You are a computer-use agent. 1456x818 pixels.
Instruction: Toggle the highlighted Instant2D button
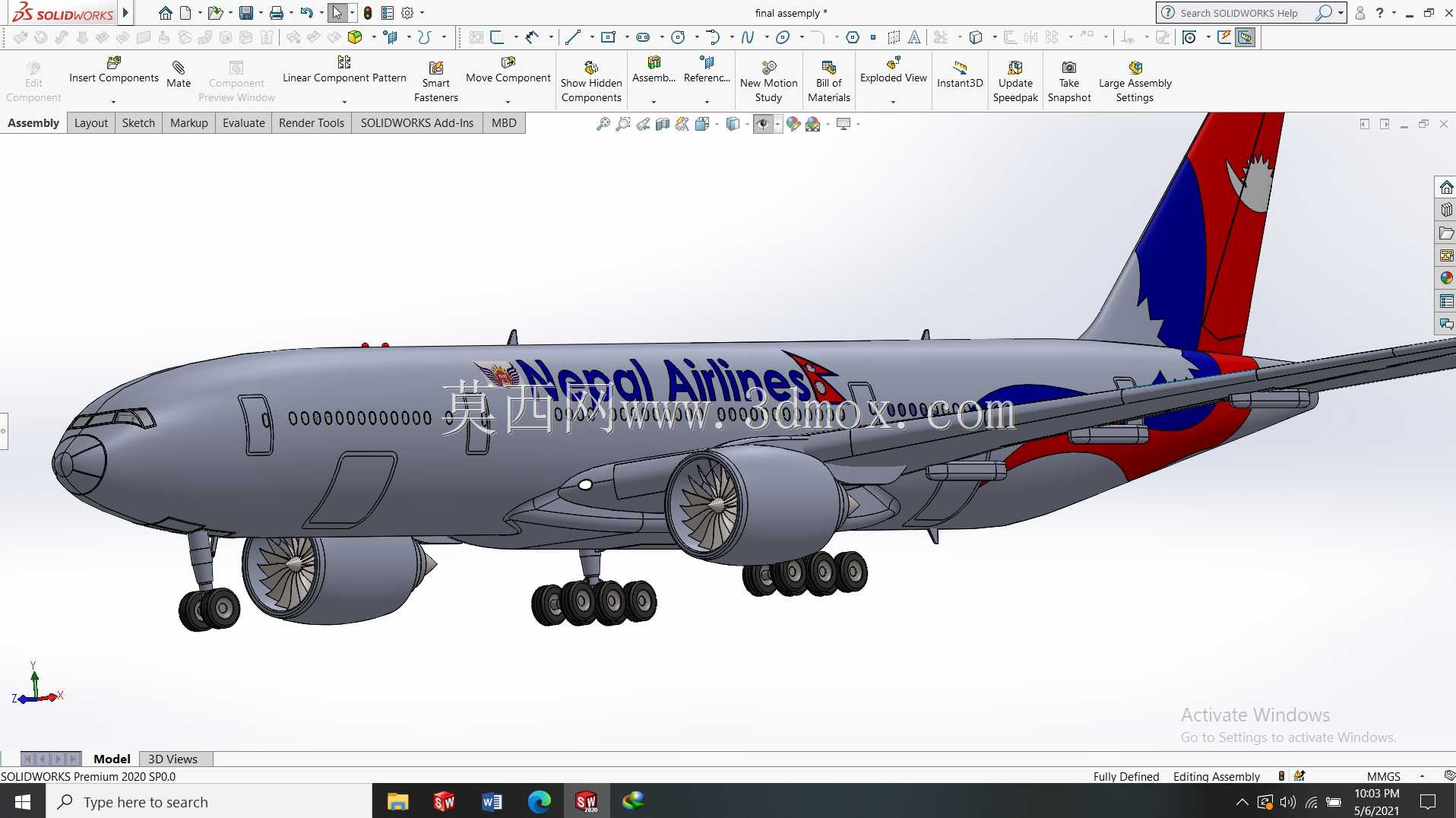(x=1246, y=37)
